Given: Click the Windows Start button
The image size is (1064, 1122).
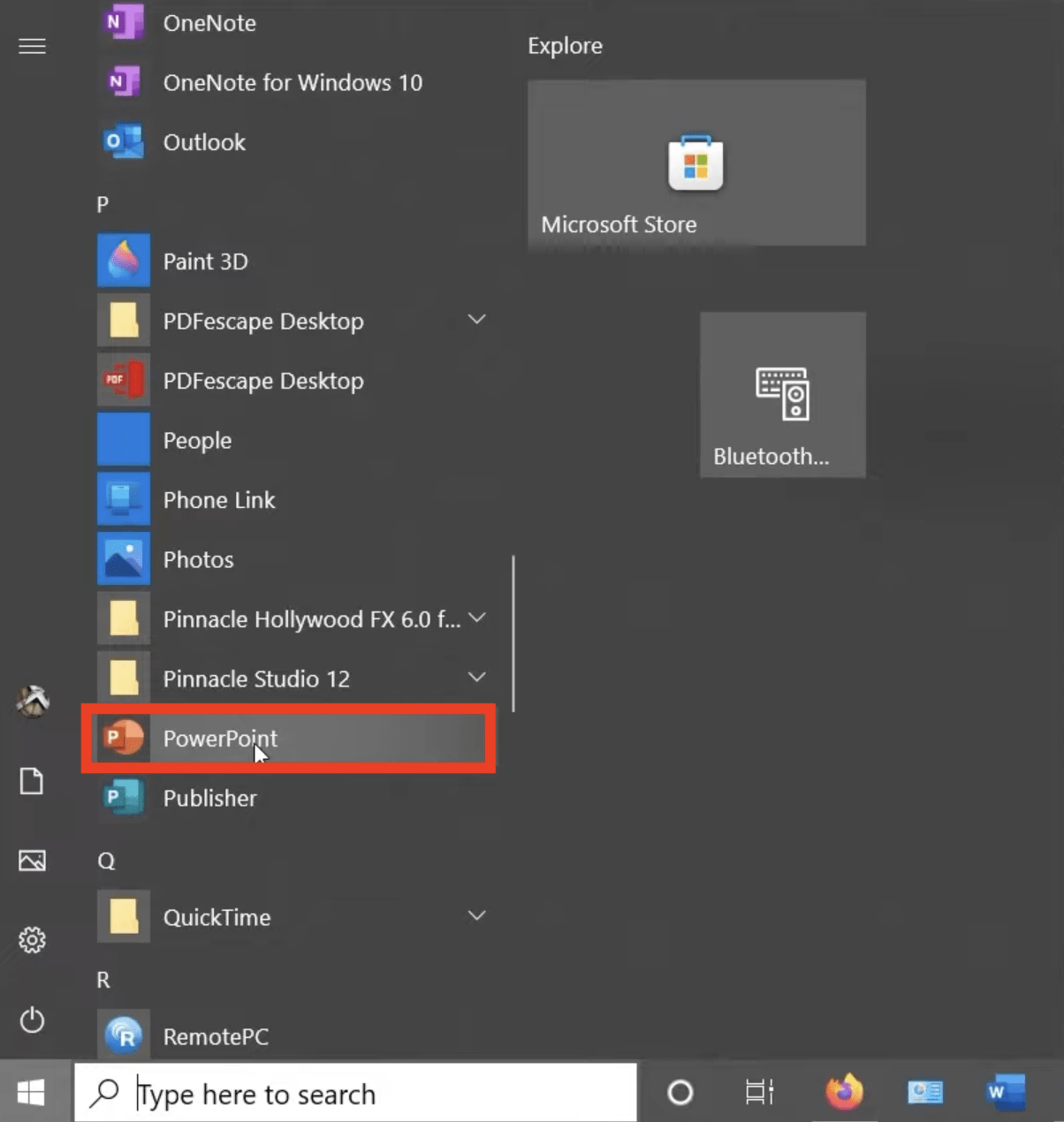Looking at the screenshot, I should coord(32,1093).
